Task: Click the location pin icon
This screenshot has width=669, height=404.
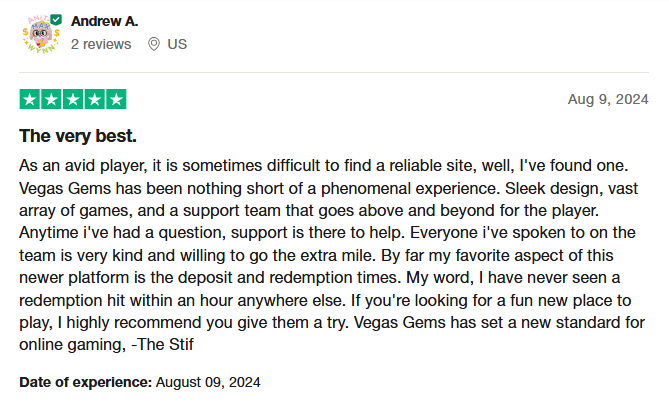Action: (154, 44)
